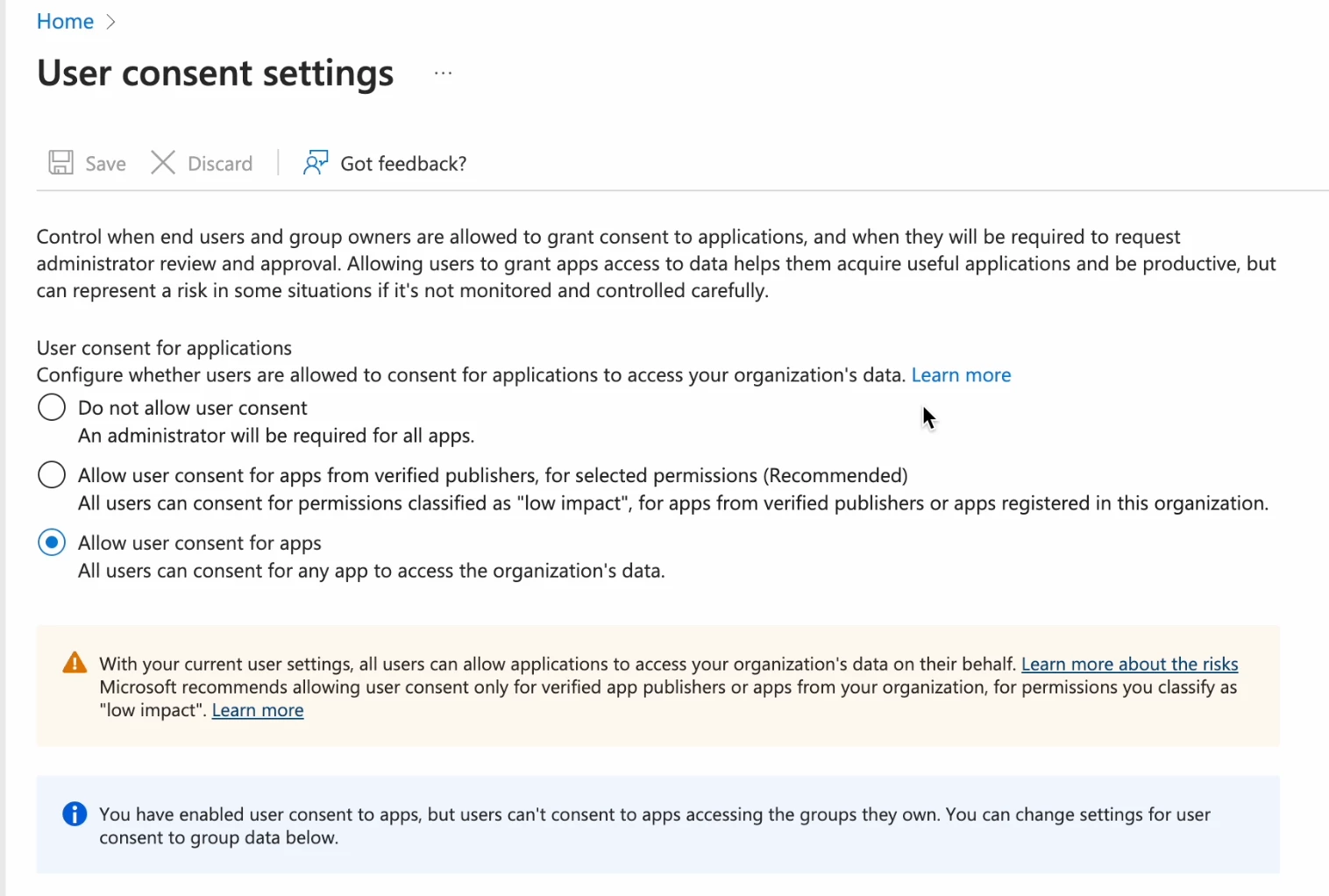
Task: Select Do not allow user consent
Action: coord(52,407)
